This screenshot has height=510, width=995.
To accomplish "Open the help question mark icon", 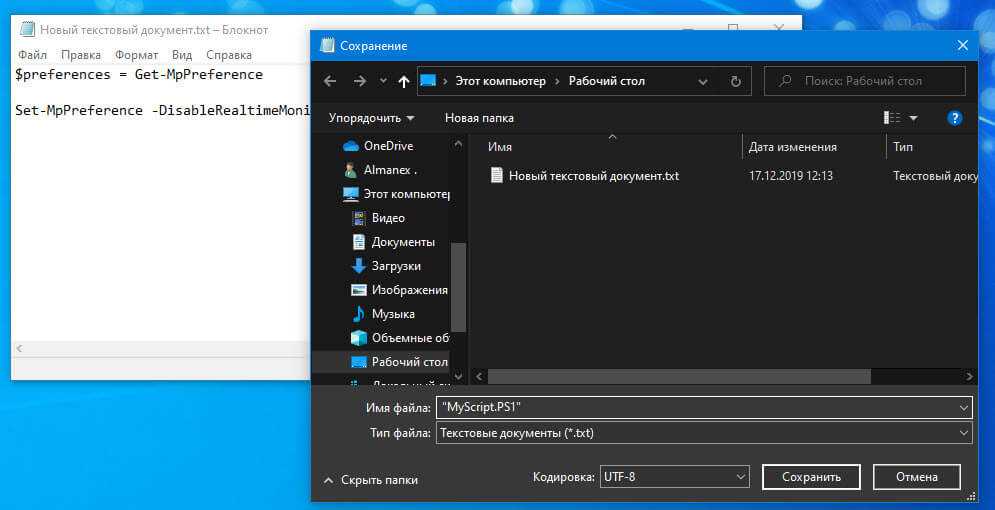I will [954, 118].
